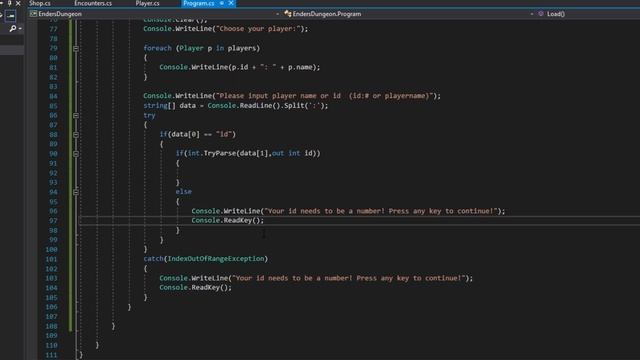Open the EndersDungeon.Program type dropdown
The width and height of the screenshot is (640, 360).
click(x=409, y=14)
